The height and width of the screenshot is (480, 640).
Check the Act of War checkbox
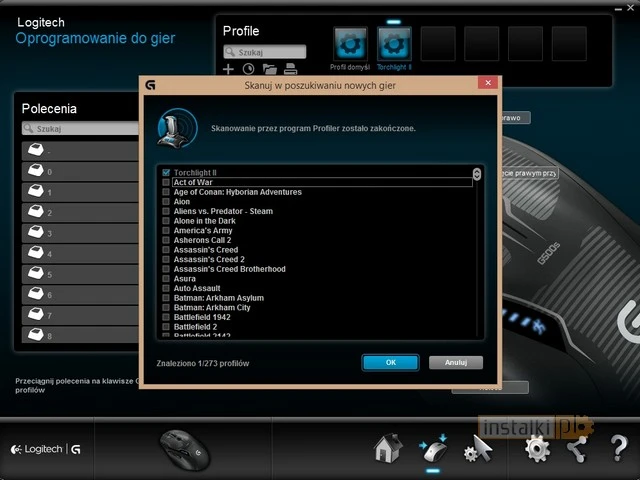click(x=166, y=182)
